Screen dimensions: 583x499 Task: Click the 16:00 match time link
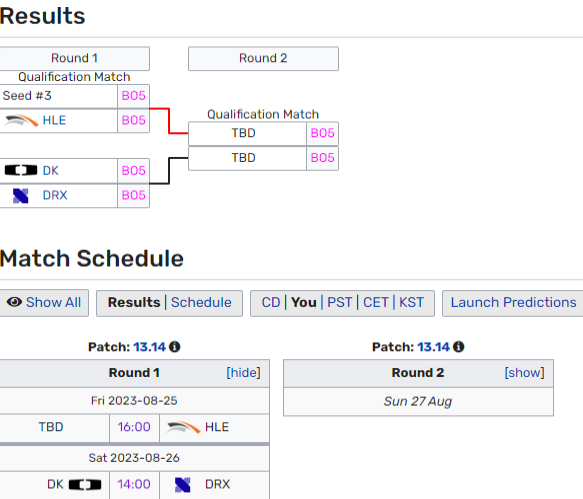click(134, 427)
